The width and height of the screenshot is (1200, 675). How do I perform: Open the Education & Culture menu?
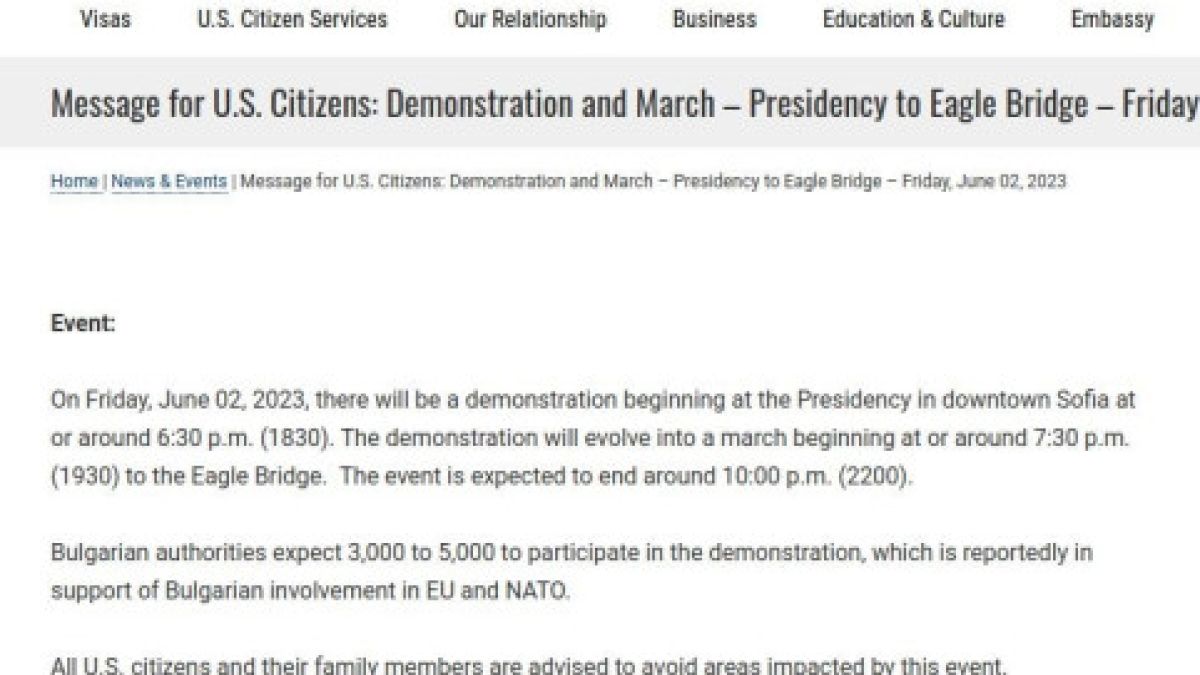(x=913, y=19)
